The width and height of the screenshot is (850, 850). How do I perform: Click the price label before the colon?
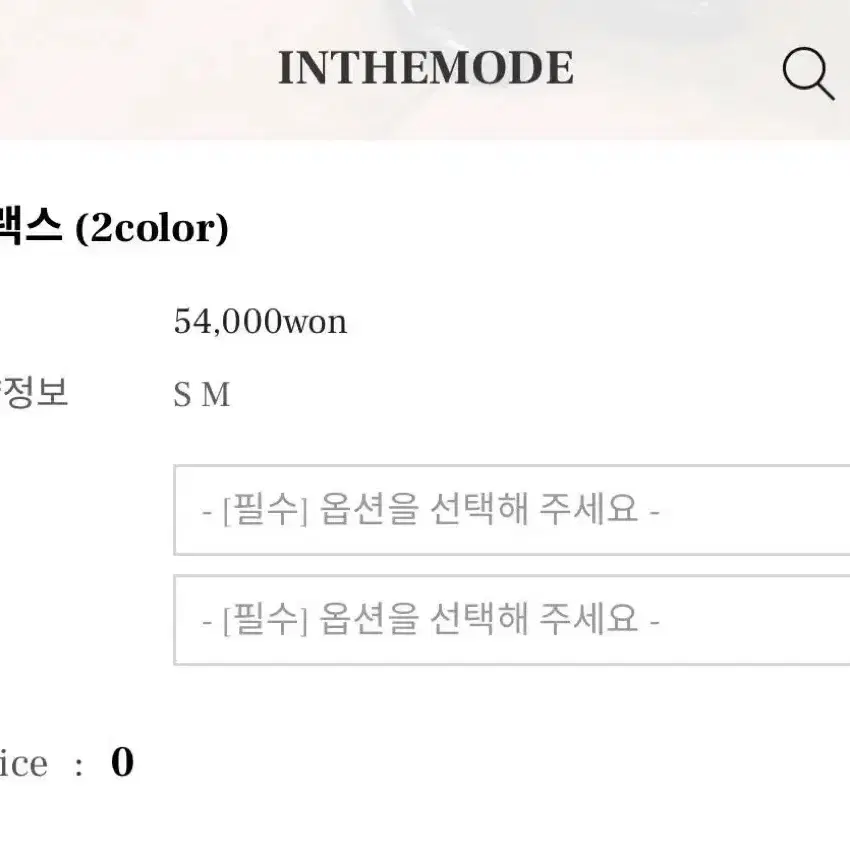pyautogui.click(x=24, y=763)
